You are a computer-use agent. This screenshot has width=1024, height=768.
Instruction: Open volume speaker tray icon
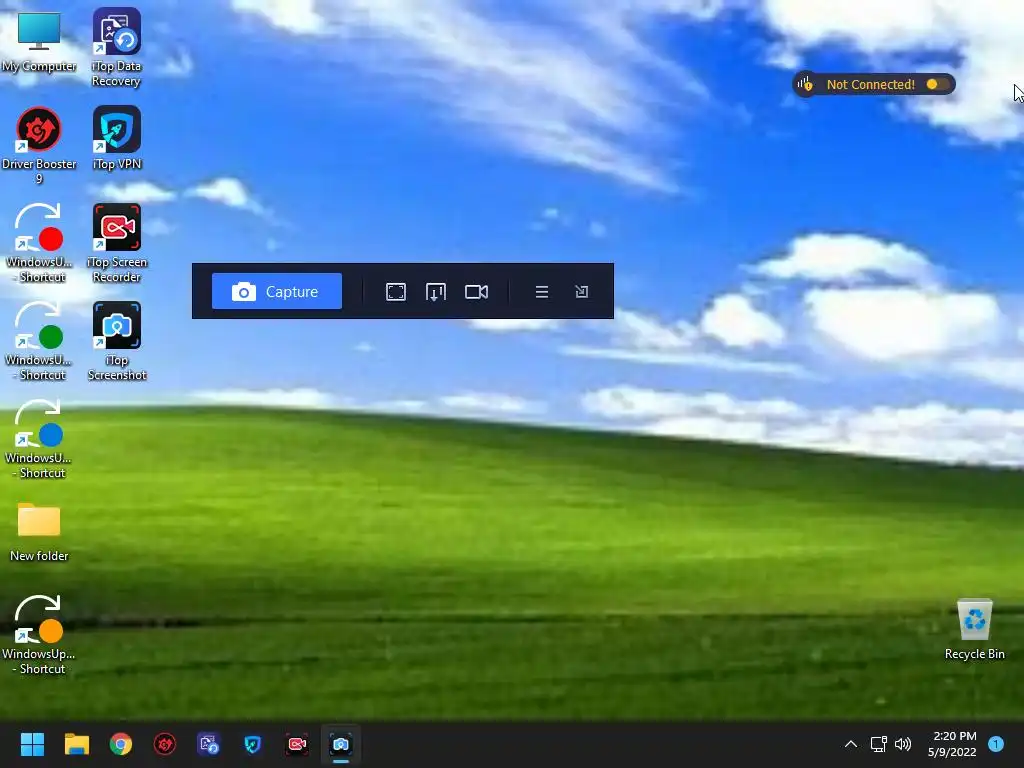[x=903, y=744]
